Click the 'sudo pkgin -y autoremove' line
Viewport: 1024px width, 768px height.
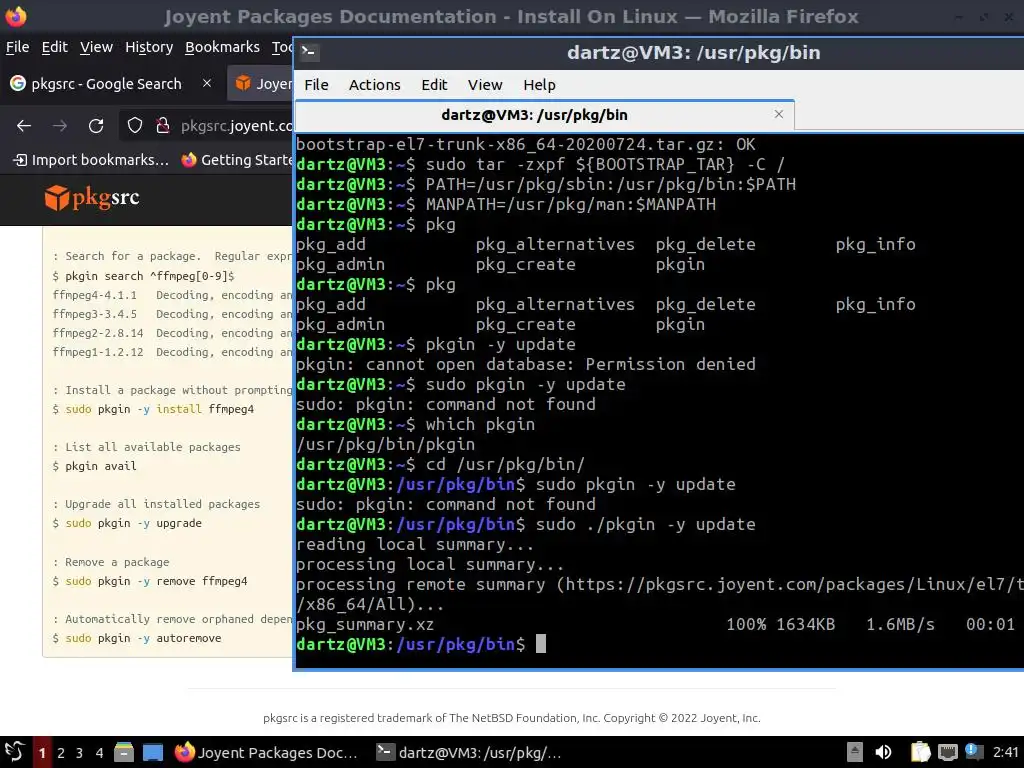pyautogui.click(x=137, y=638)
